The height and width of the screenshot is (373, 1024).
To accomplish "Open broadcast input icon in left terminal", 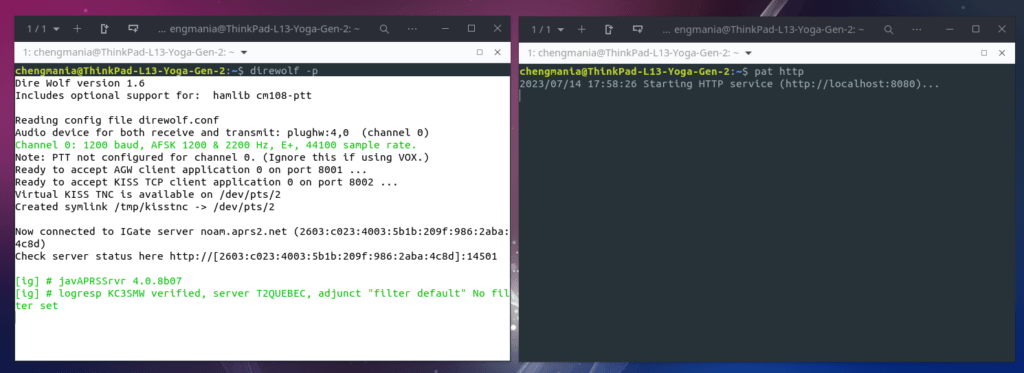I will pyautogui.click(x=133, y=29).
